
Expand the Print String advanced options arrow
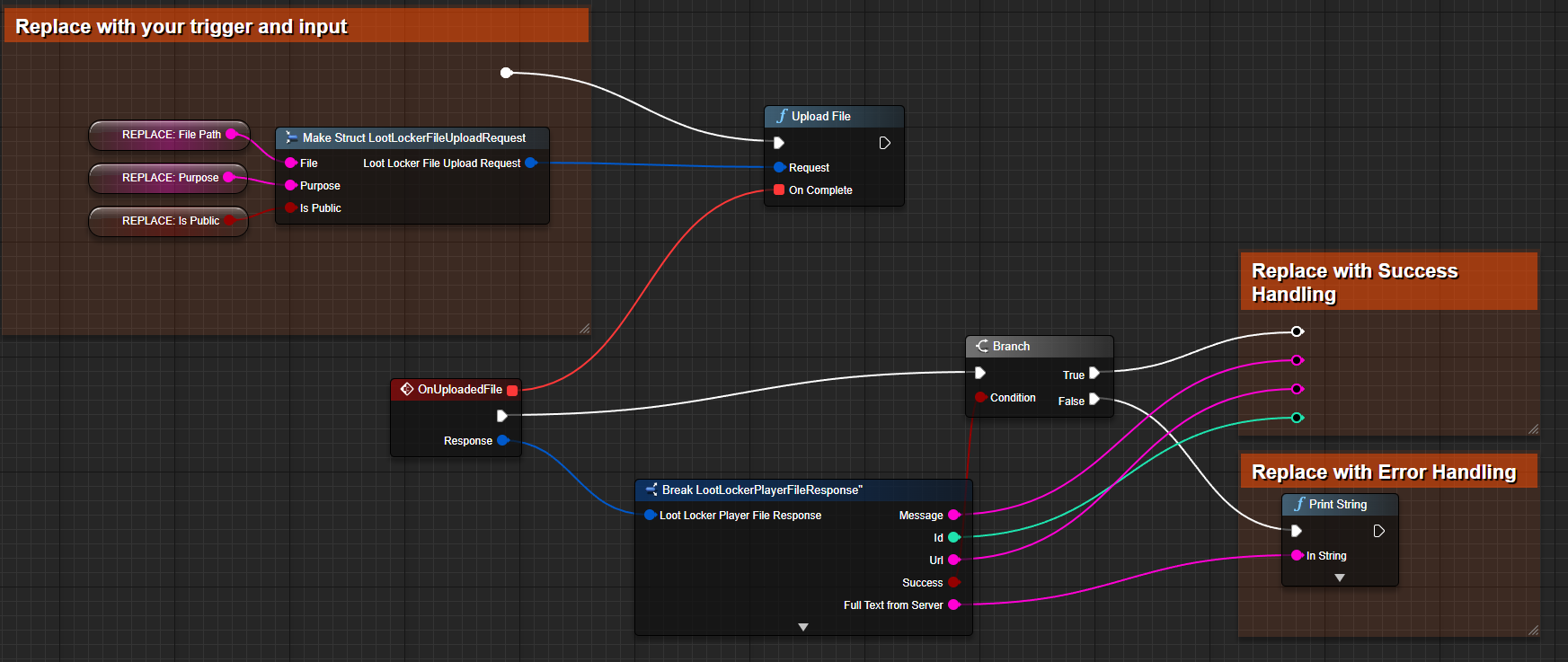pyautogui.click(x=1340, y=578)
